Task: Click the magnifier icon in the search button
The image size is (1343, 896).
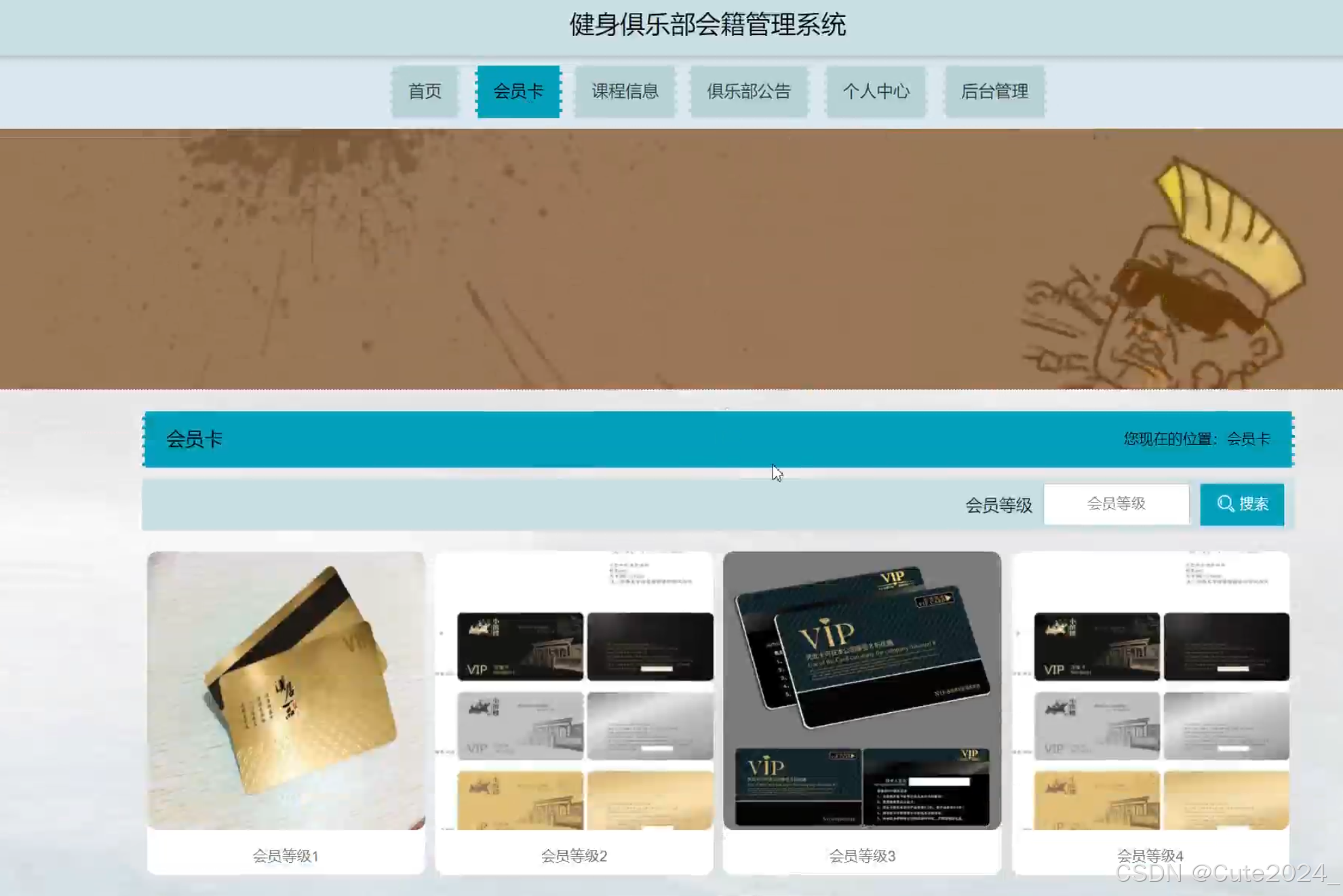Action: pyautogui.click(x=1224, y=504)
